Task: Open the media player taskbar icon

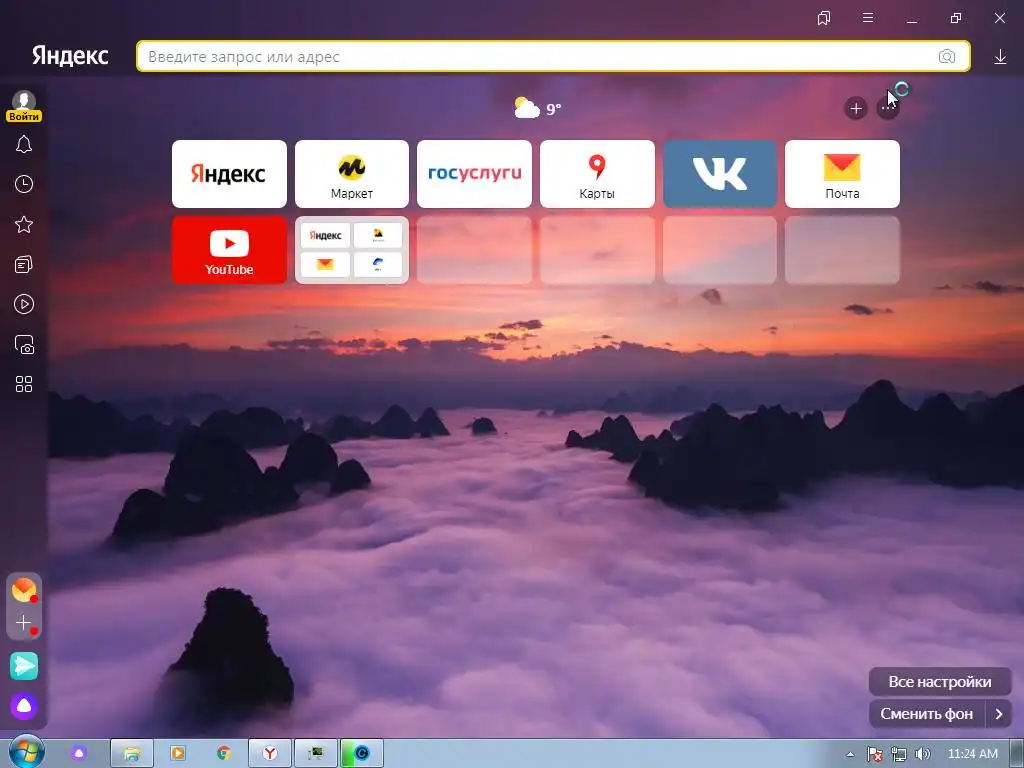Action: [x=178, y=754]
